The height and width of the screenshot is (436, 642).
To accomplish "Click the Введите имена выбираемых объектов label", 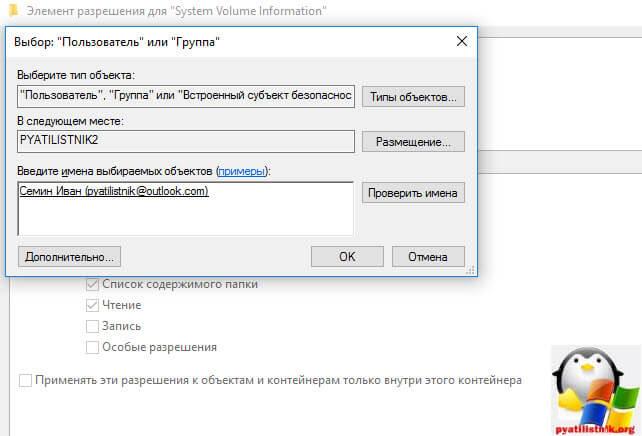I will coord(144,171).
